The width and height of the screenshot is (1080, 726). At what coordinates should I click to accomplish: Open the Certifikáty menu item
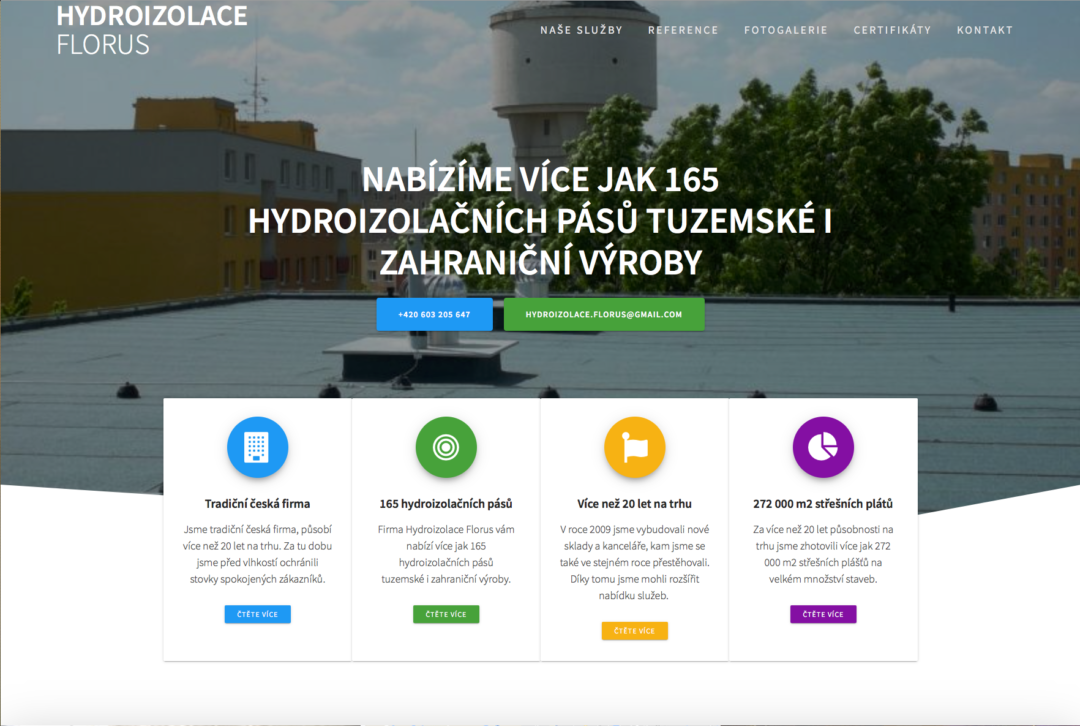tap(892, 30)
